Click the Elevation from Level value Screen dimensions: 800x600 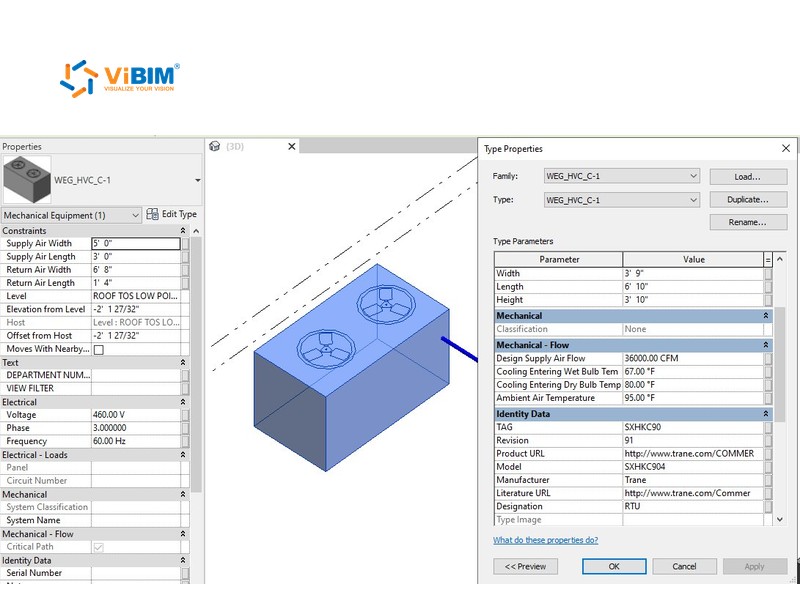[136, 309]
